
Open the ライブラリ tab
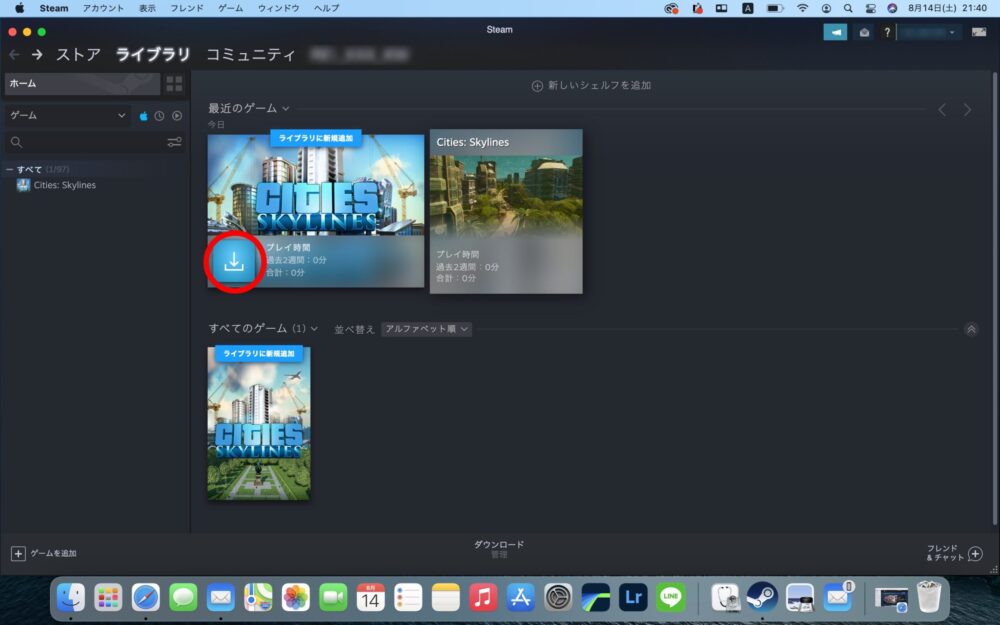click(152, 55)
